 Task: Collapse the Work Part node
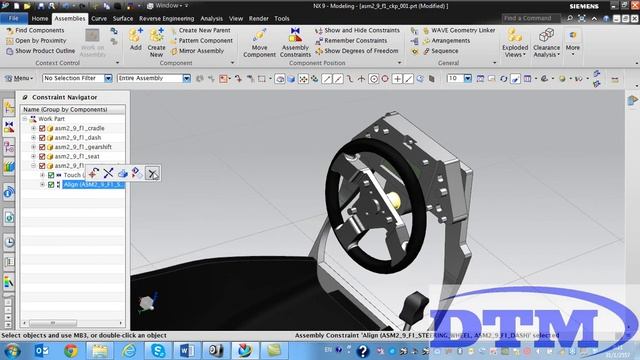(25, 119)
